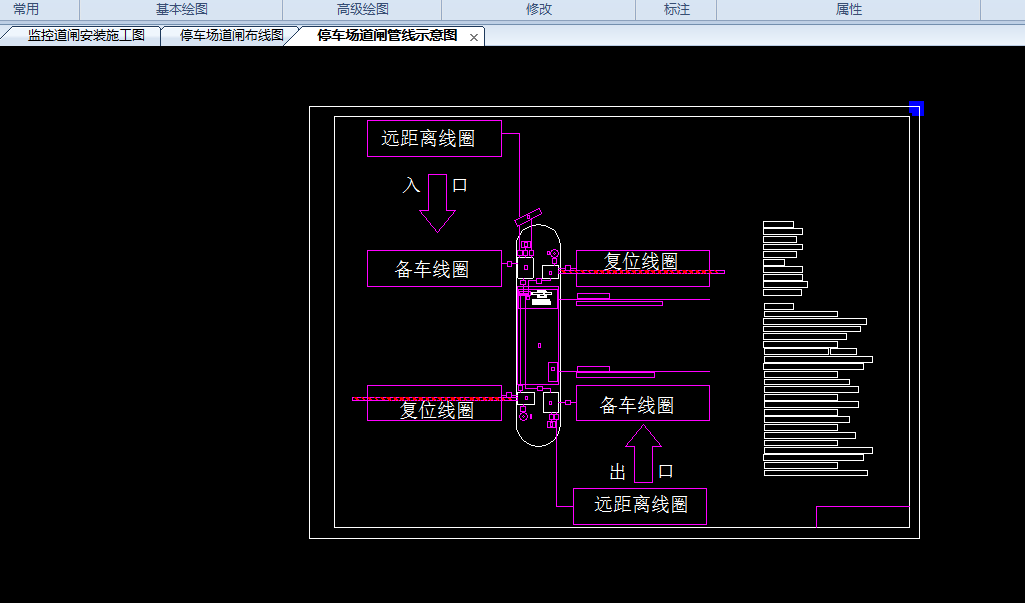Open the 高级绘图 ribbon group

click(362, 9)
